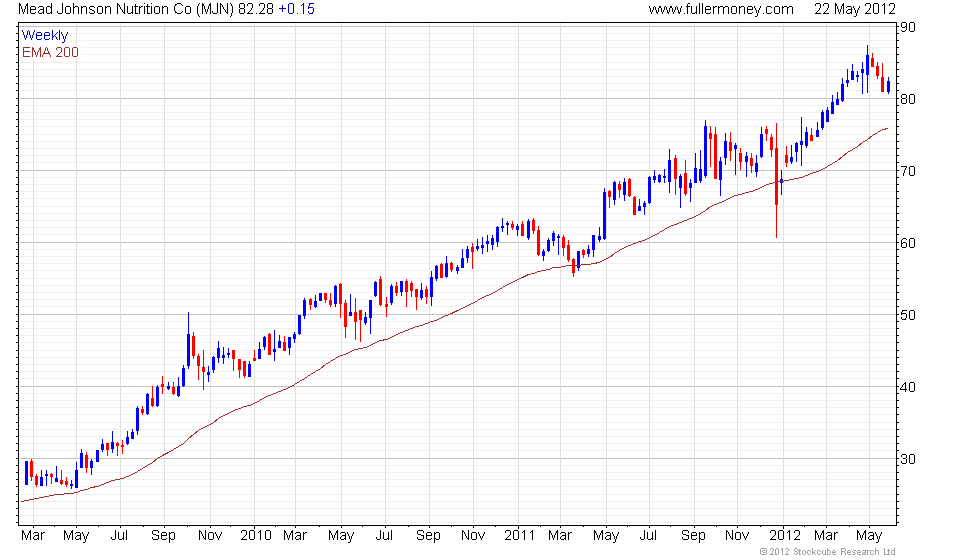Screen dimensions: 980x560
Task: Select the 'Weekly' legend label
Action: click(44, 36)
